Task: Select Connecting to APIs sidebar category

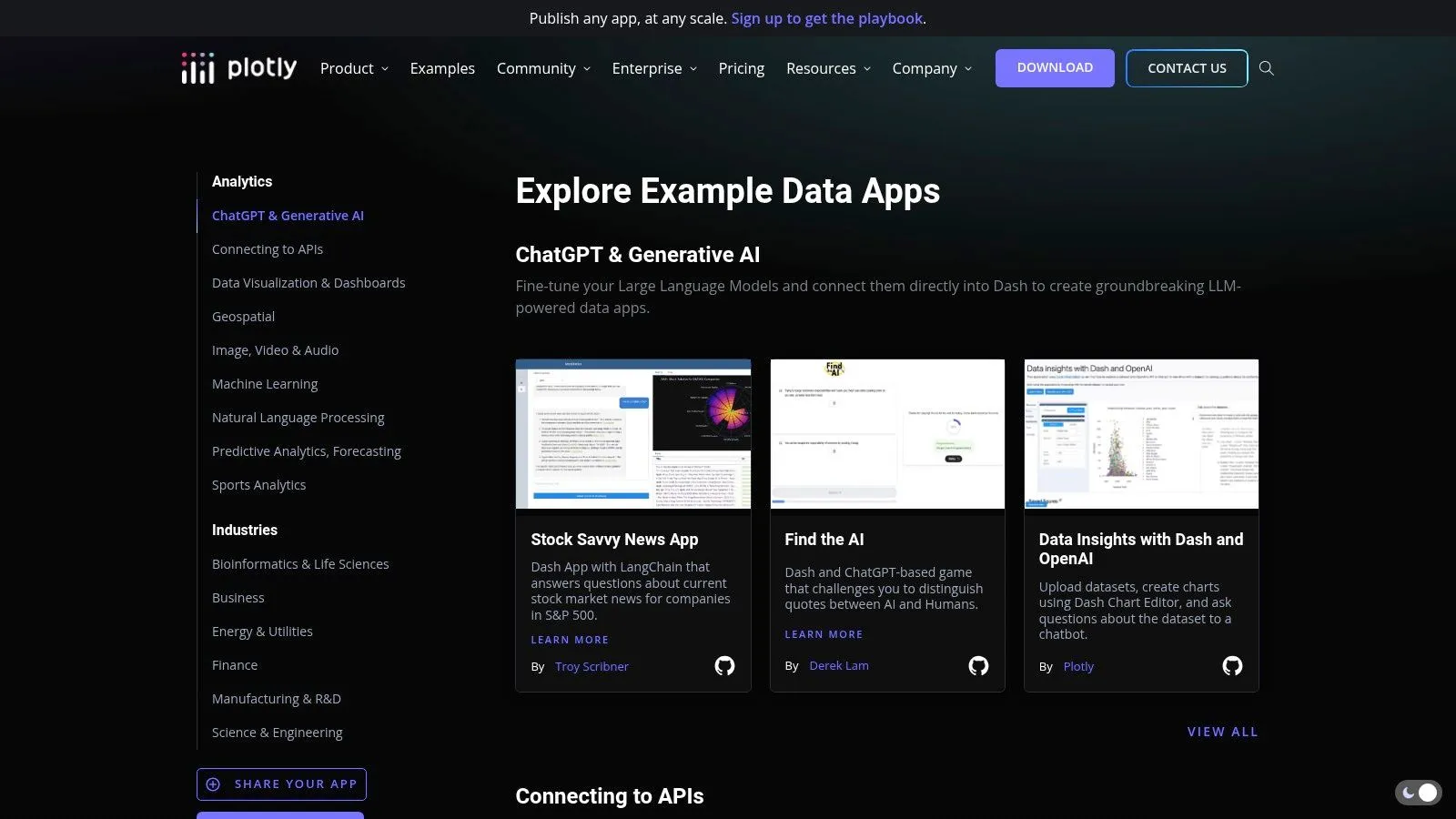Action: pyautogui.click(x=268, y=249)
